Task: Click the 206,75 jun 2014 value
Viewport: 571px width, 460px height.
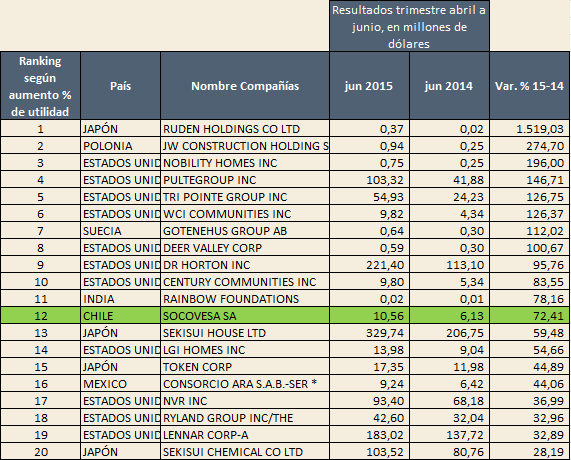Action: click(449, 333)
